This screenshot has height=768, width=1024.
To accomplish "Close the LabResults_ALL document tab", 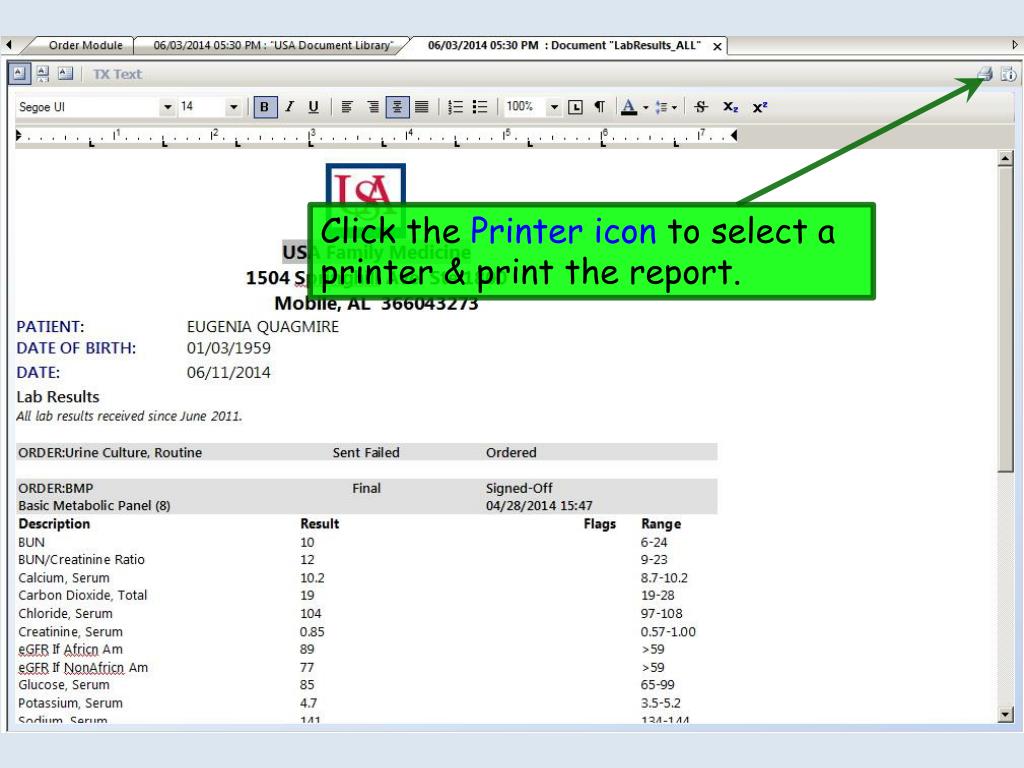I will point(717,46).
